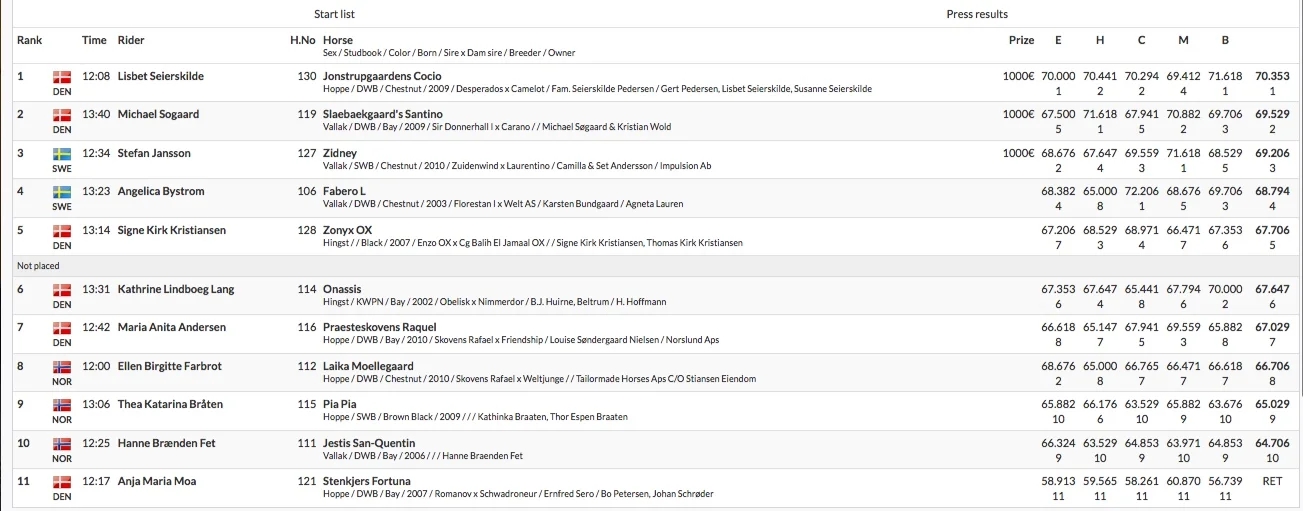Select rider Maria Anita Andersen
Screen dimensions: 1303x511
(172, 327)
